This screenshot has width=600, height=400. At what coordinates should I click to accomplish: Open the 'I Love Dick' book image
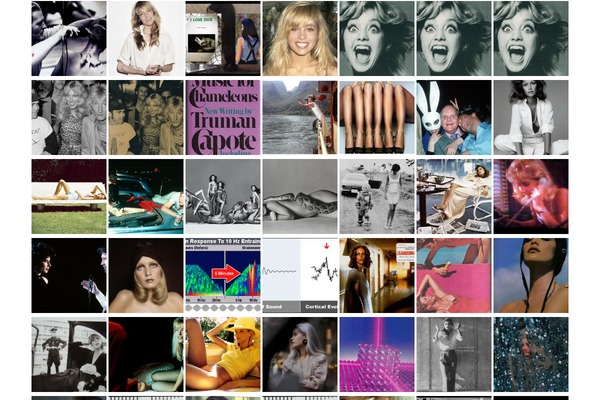click(x=223, y=38)
